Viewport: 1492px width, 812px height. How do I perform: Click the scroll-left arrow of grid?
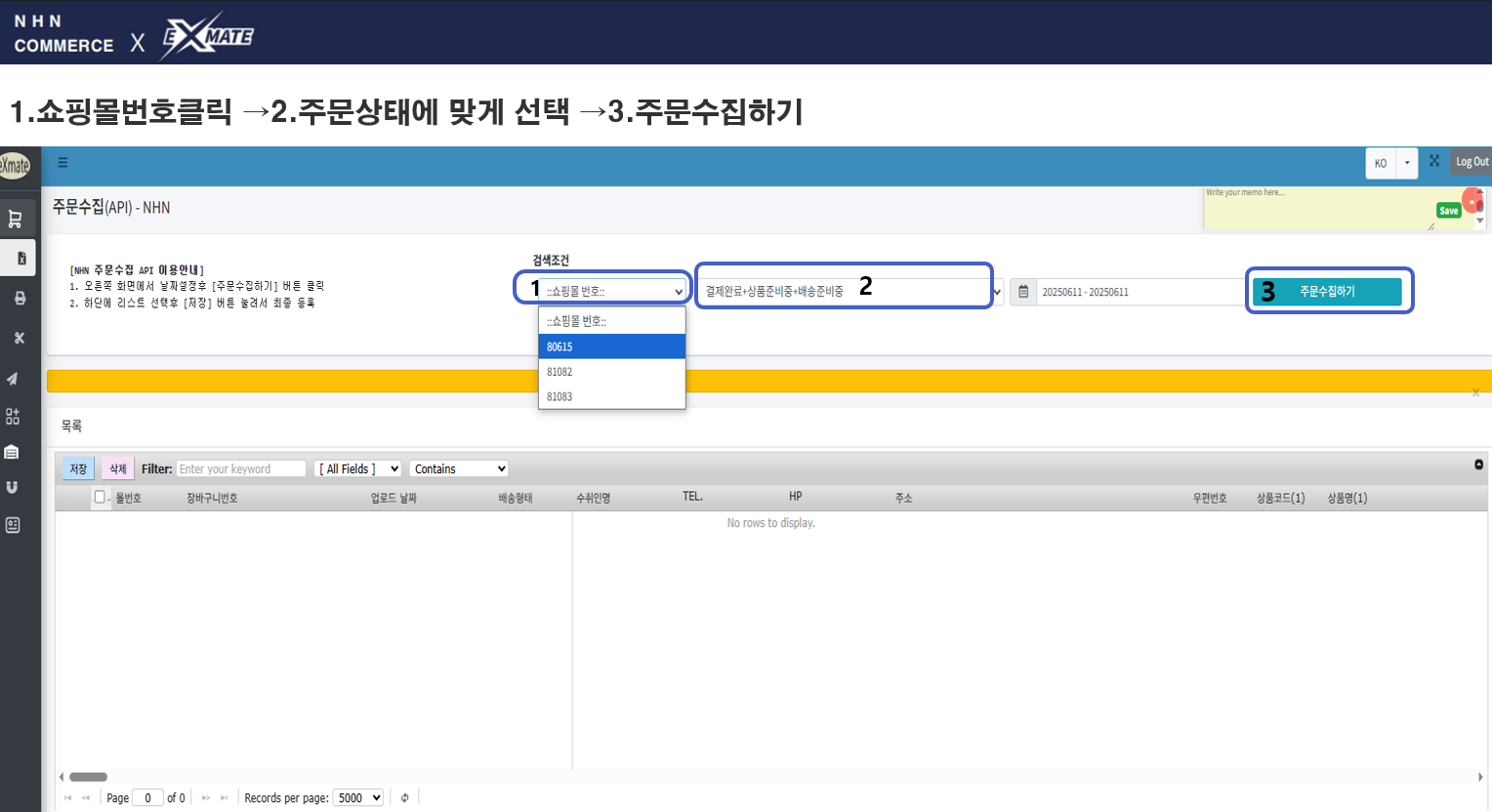pyautogui.click(x=62, y=777)
